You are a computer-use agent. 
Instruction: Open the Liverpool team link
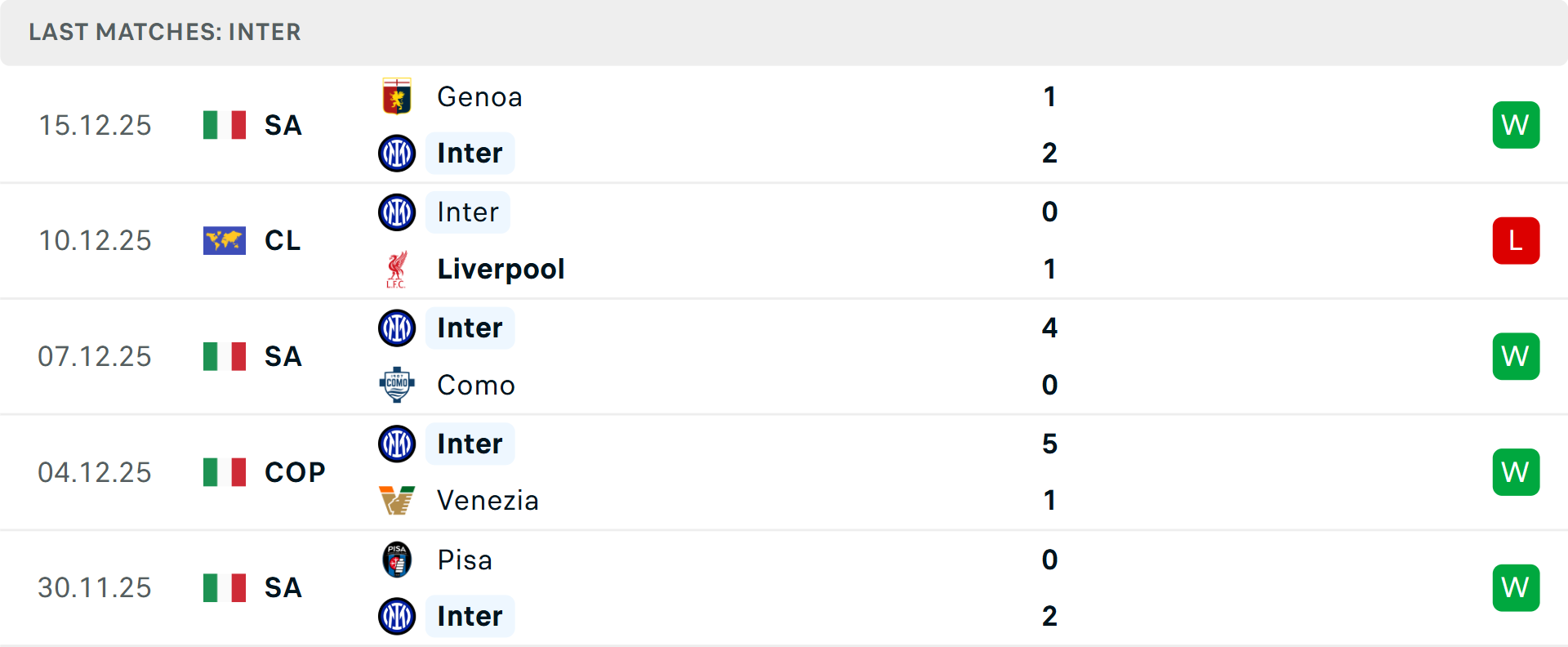[501, 269]
